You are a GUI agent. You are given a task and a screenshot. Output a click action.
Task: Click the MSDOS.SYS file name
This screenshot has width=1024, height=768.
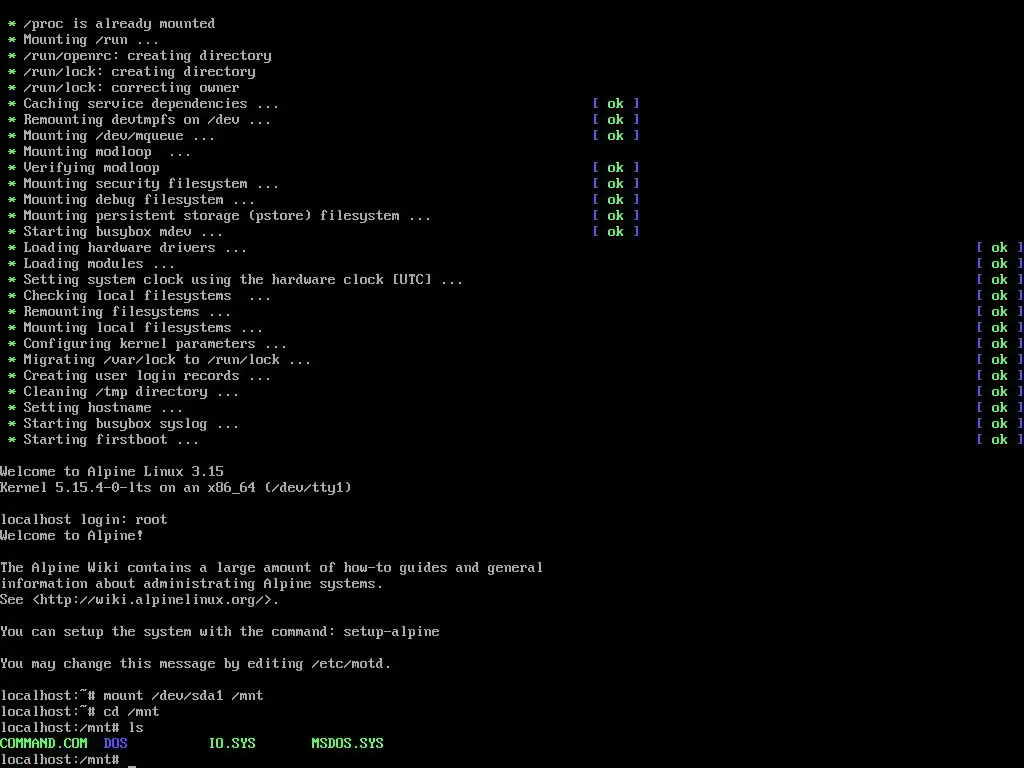pyautogui.click(x=347, y=743)
